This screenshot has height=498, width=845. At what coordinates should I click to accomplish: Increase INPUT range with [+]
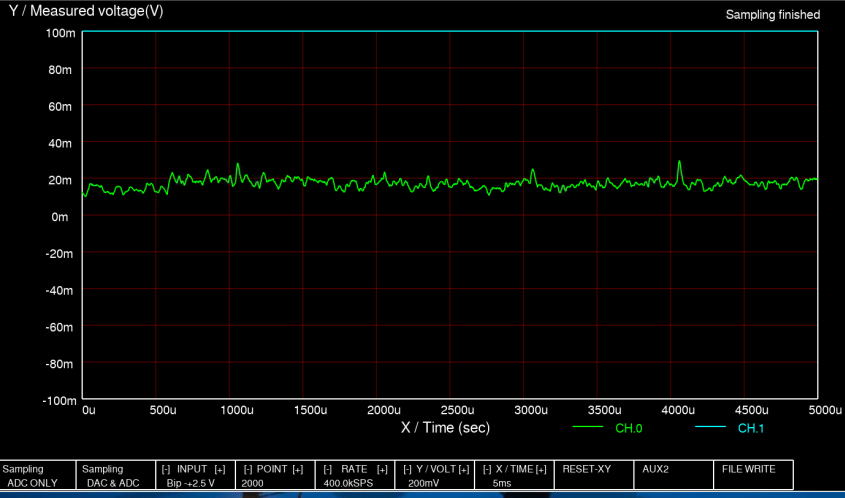click(219, 469)
